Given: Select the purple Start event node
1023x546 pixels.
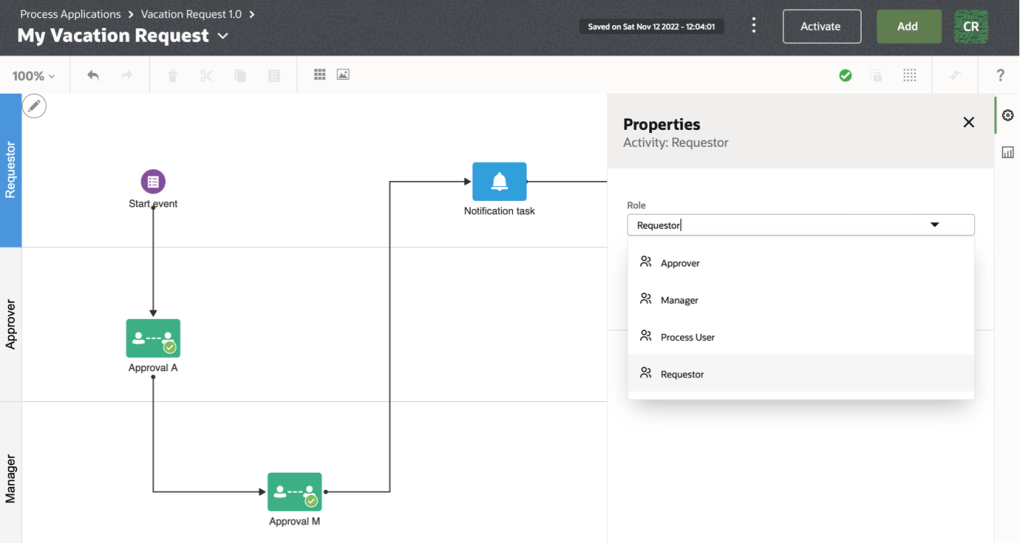Looking at the screenshot, I should [153, 181].
